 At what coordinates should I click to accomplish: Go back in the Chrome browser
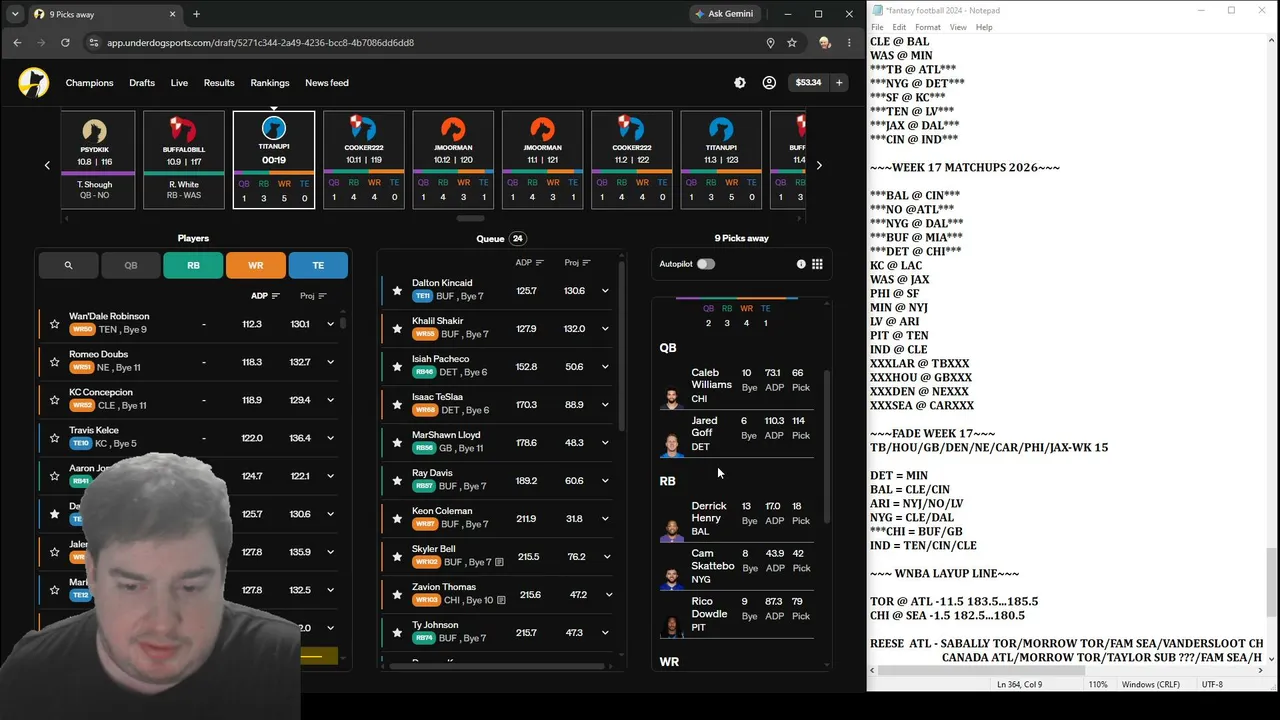[17, 43]
